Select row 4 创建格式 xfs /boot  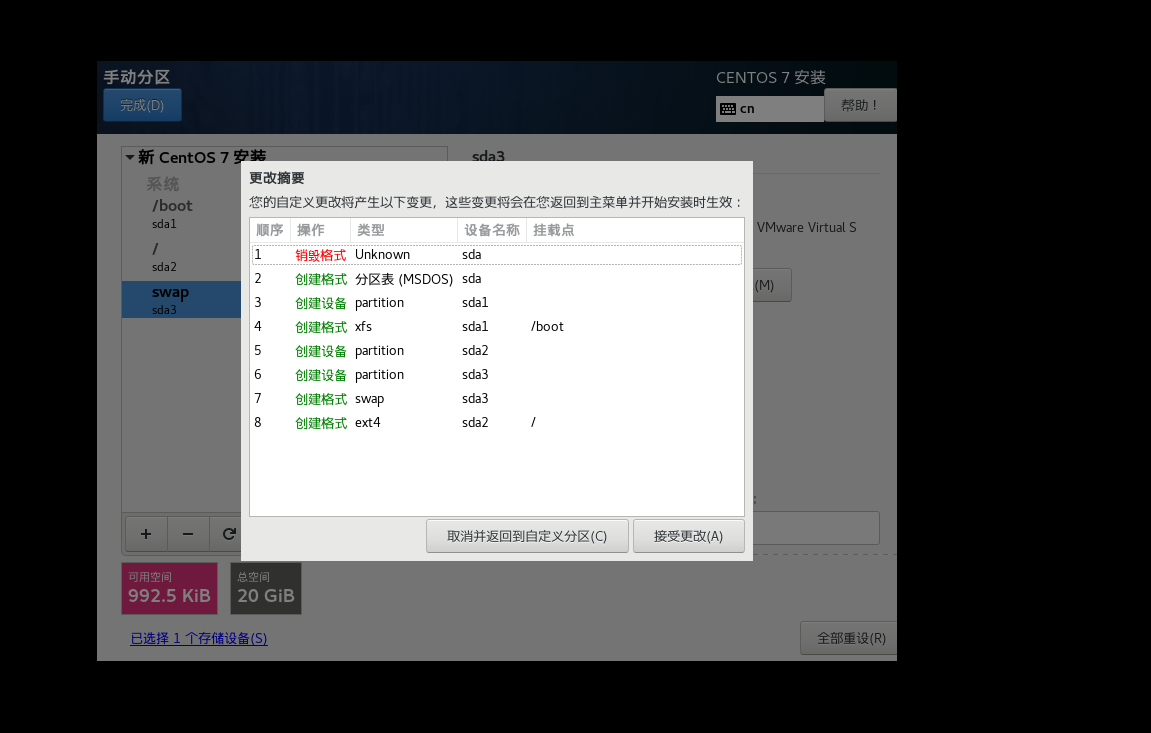pyautogui.click(x=497, y=327)
